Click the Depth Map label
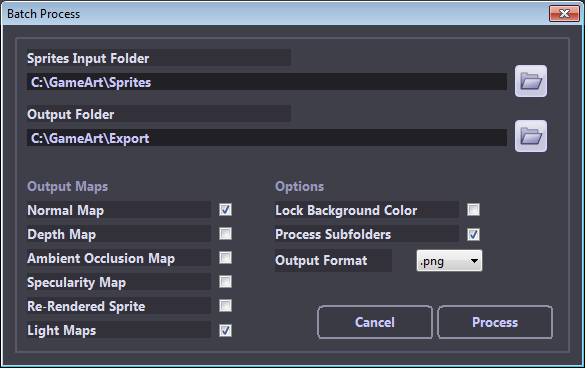The width and height of the screenshot is (585, 368). pyautogui.click(x=119, y=234)
